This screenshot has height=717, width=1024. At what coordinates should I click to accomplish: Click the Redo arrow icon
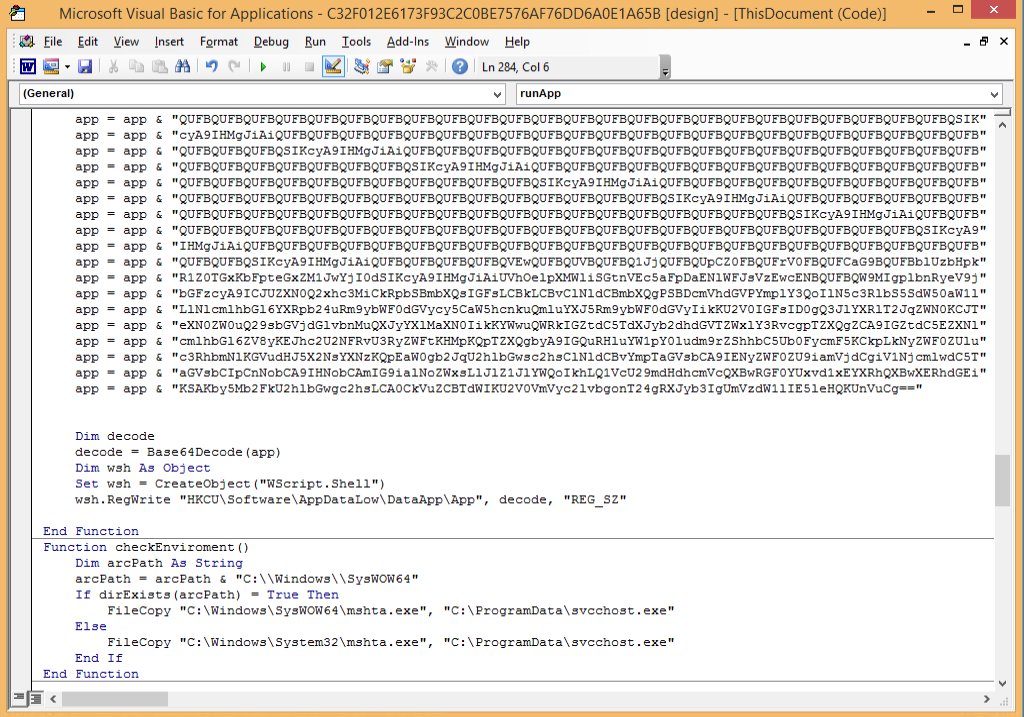[234, 67]
